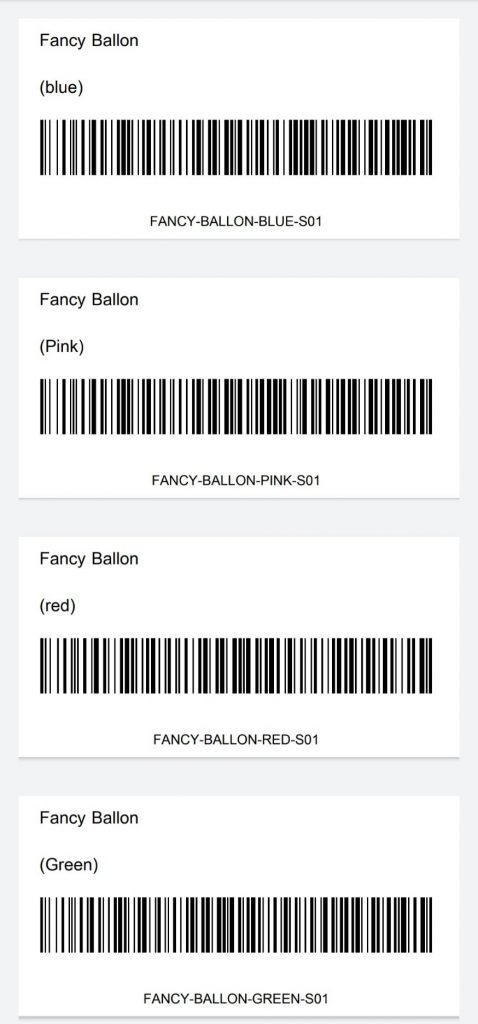Click the (Green) variant label

click(69, 865)
